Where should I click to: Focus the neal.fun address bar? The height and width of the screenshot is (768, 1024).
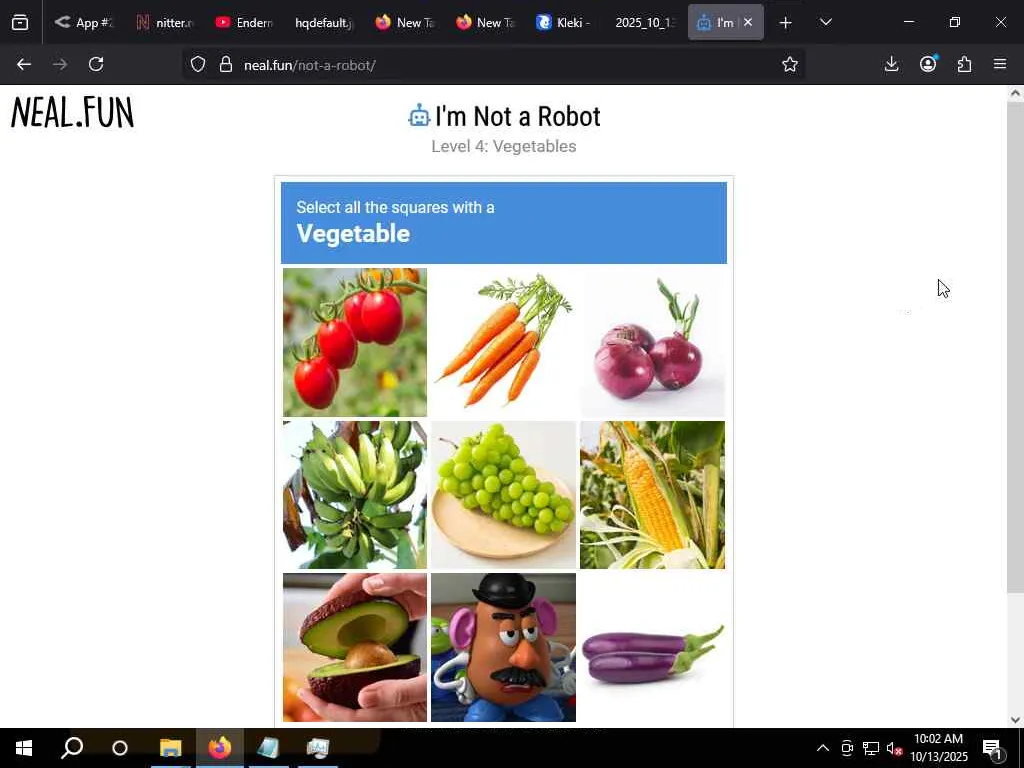point(496,64)
